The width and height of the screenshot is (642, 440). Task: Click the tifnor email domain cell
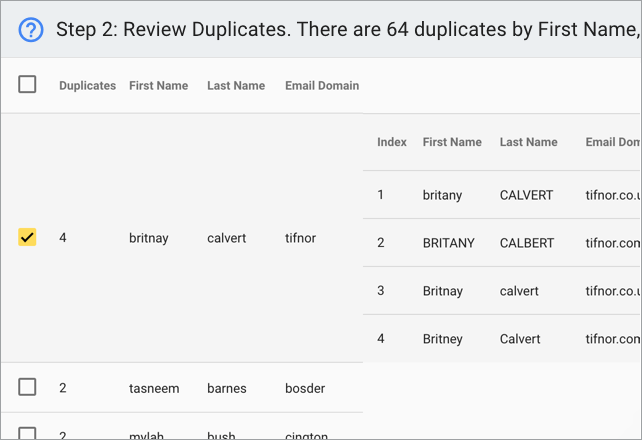click(300, 238)
